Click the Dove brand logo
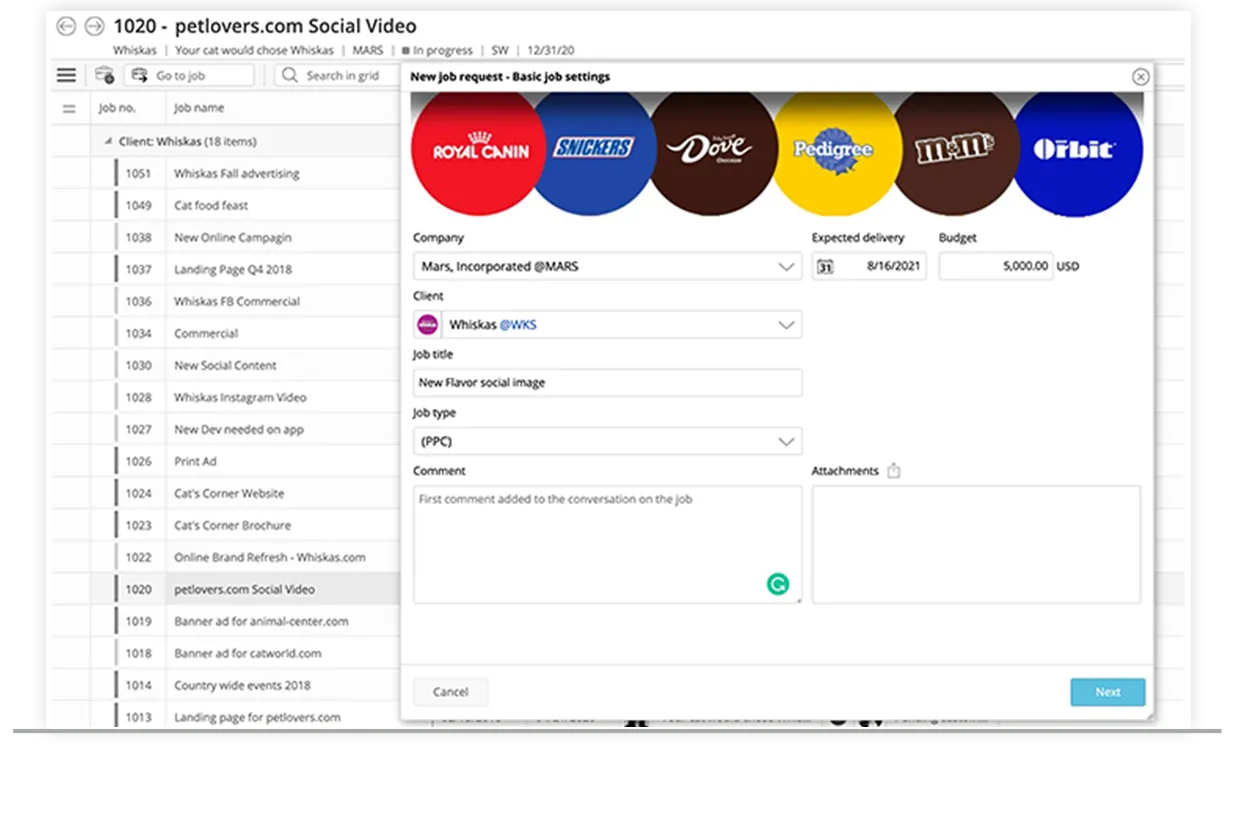The height and width of the screenshot is (837, 1251). click(x=713, y=150)
